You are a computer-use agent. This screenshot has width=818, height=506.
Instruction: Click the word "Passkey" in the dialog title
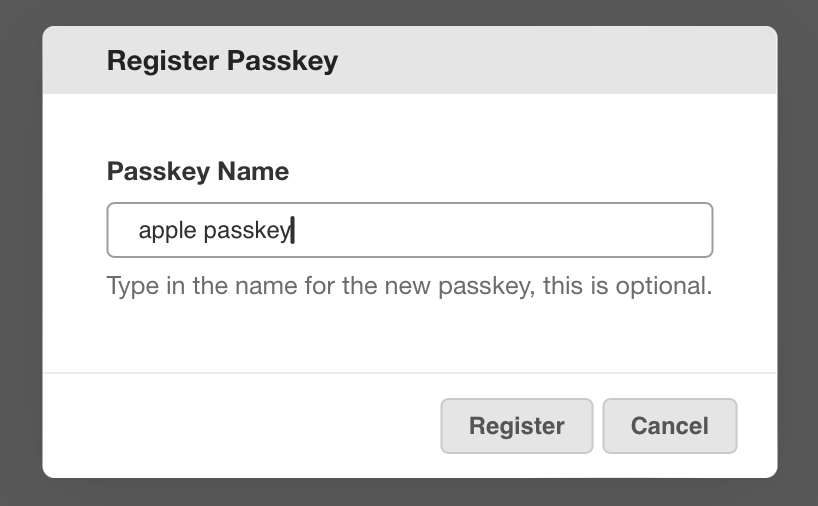(283, 61)
